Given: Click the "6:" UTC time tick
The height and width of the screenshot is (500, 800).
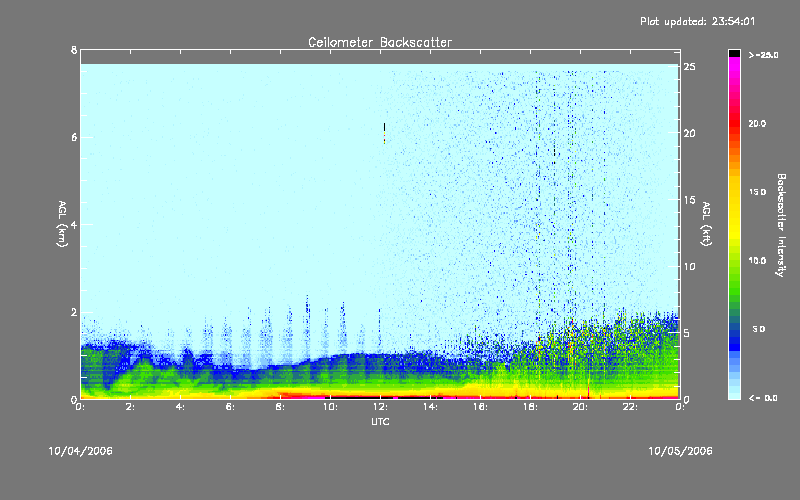Looking at the screenshot, I should 231,407.
